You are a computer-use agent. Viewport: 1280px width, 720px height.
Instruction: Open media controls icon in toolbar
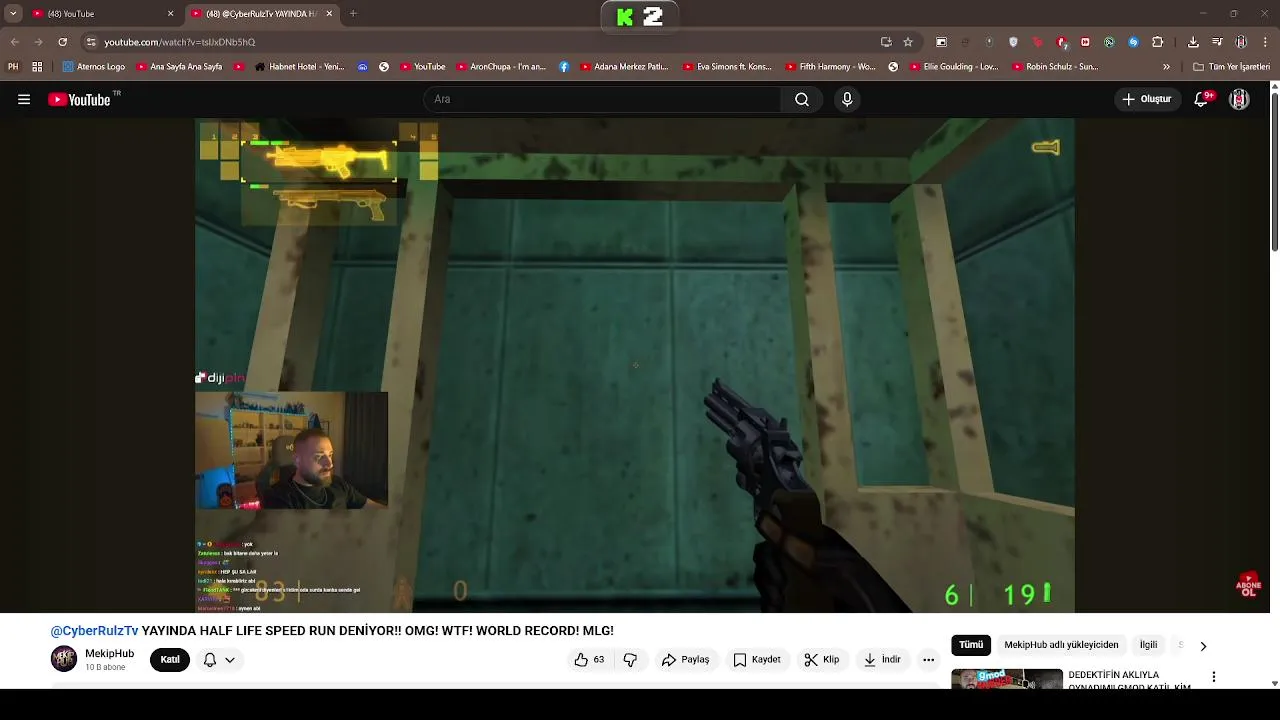(x=1217, y=42)
